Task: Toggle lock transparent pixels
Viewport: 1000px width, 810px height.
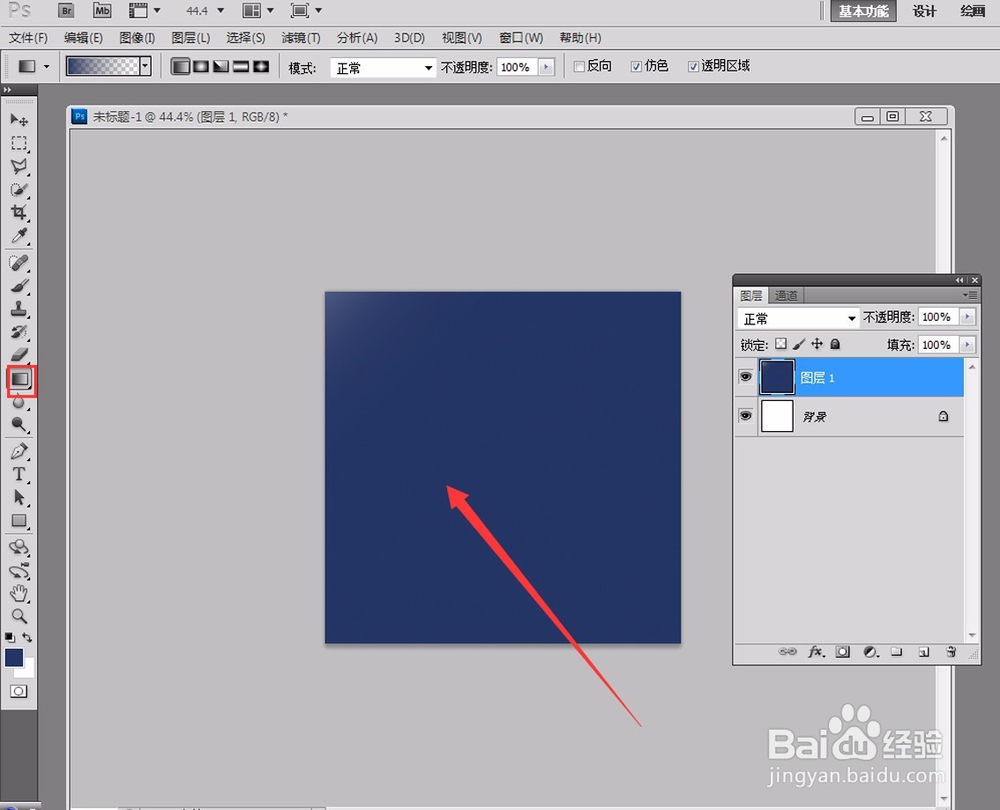Action: [x=781, y=344]
